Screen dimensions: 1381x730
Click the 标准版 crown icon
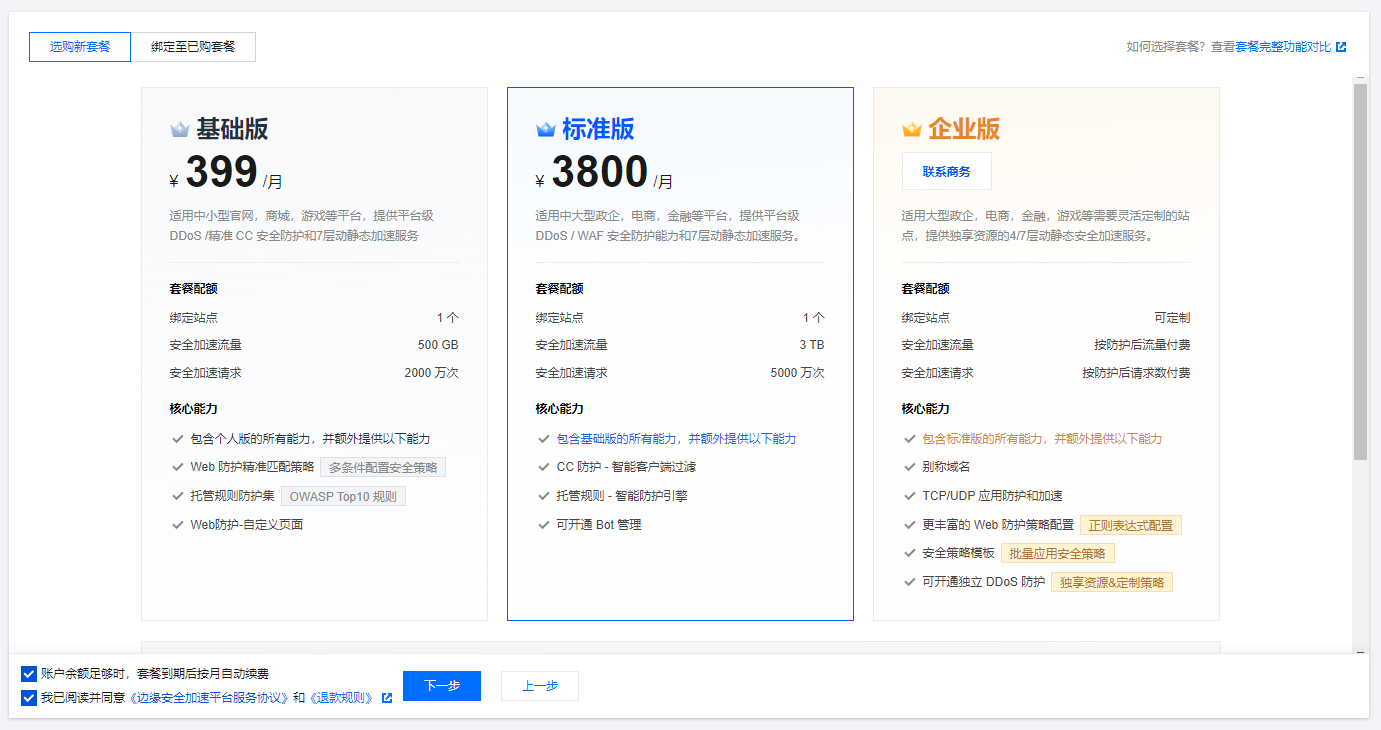pos(546,129)
